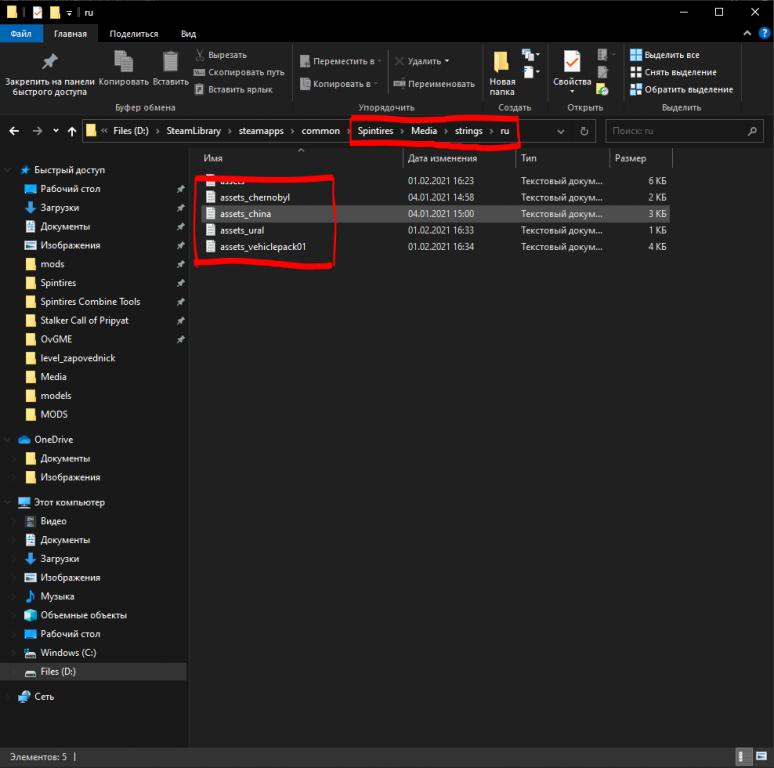Switch to large icons view button

point(761,756)
